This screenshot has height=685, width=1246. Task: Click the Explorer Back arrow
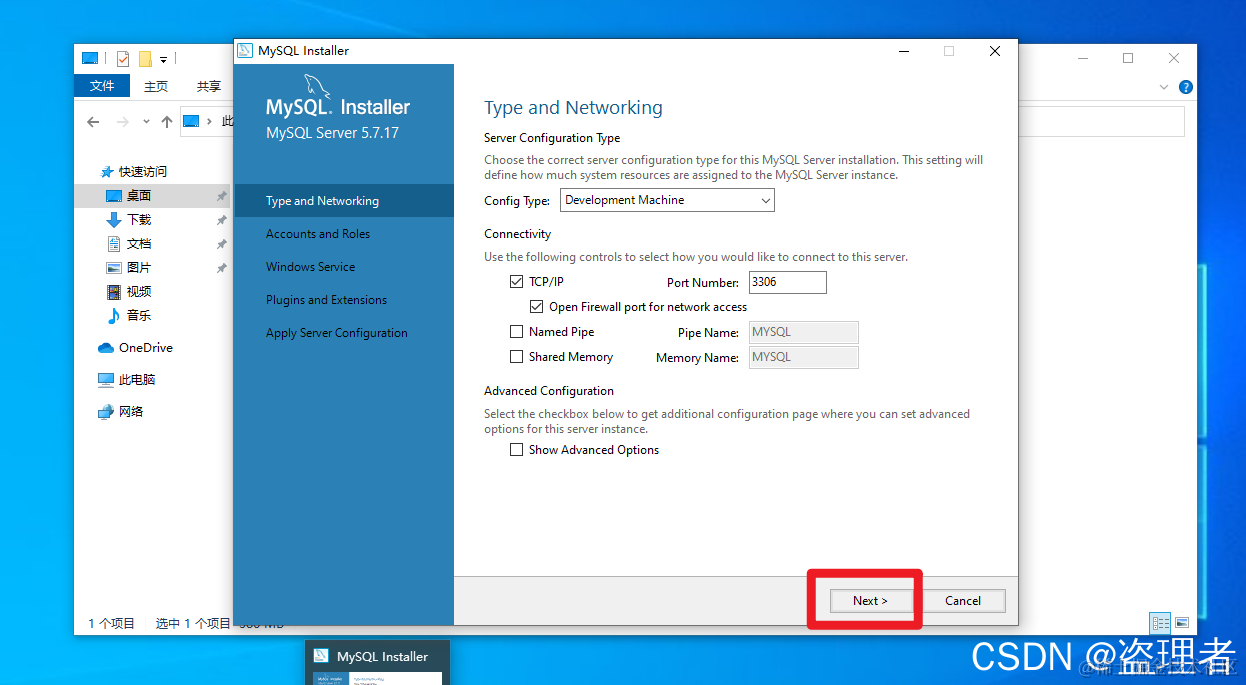(93, 122)
